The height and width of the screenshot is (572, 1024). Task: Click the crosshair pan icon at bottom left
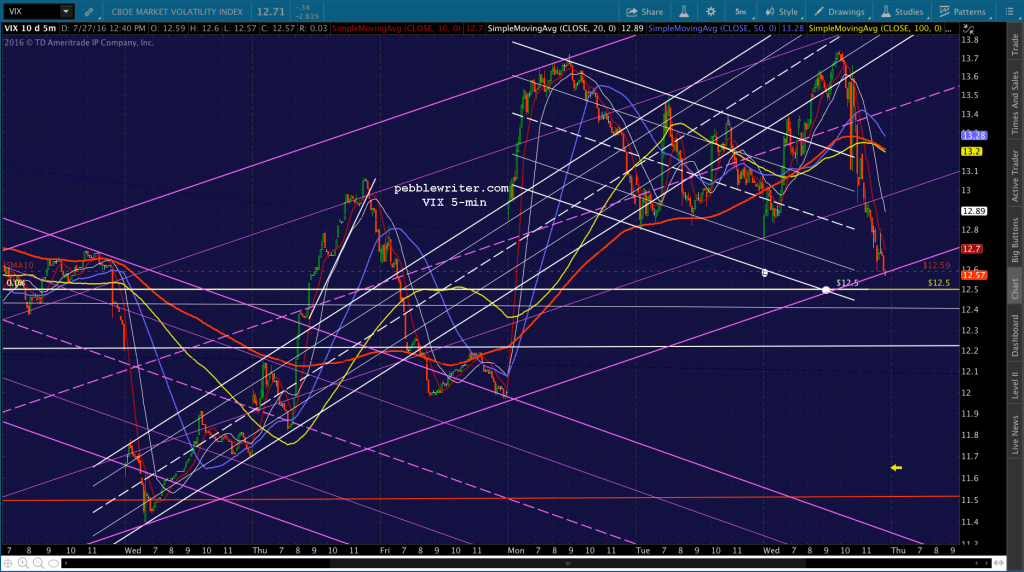8,563
